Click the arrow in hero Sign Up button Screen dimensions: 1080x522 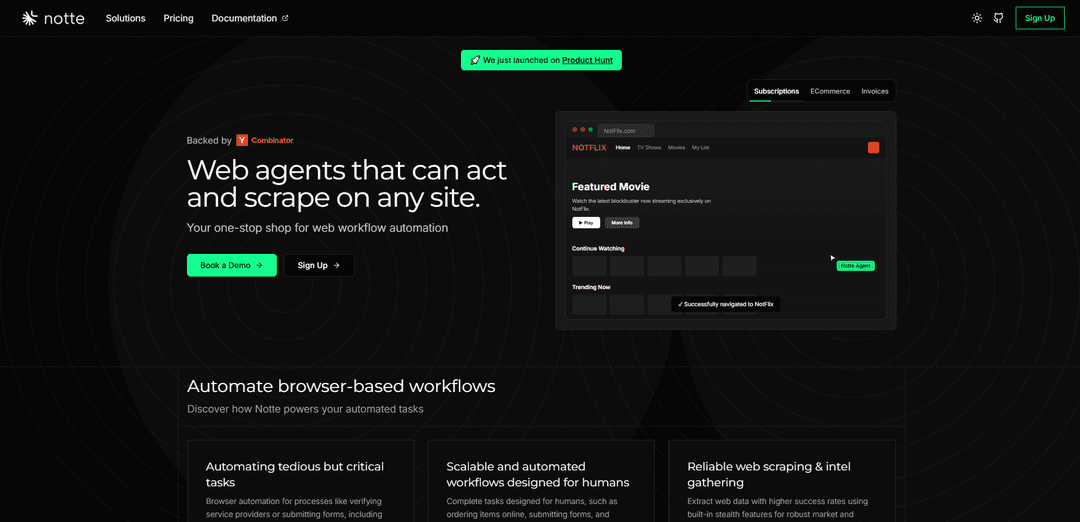pos(336,265)
